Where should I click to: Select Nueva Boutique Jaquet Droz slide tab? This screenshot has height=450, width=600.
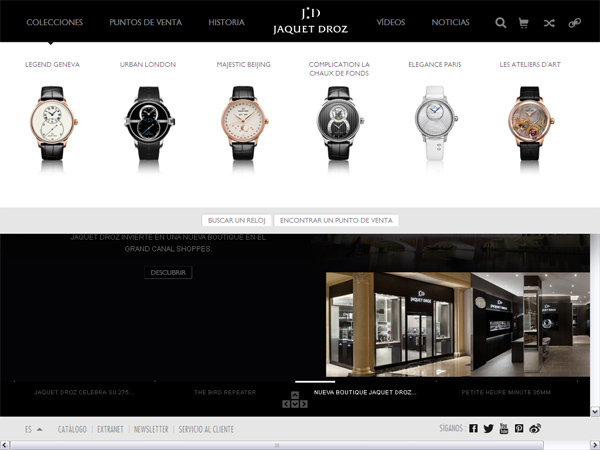[x=365, y=392]
